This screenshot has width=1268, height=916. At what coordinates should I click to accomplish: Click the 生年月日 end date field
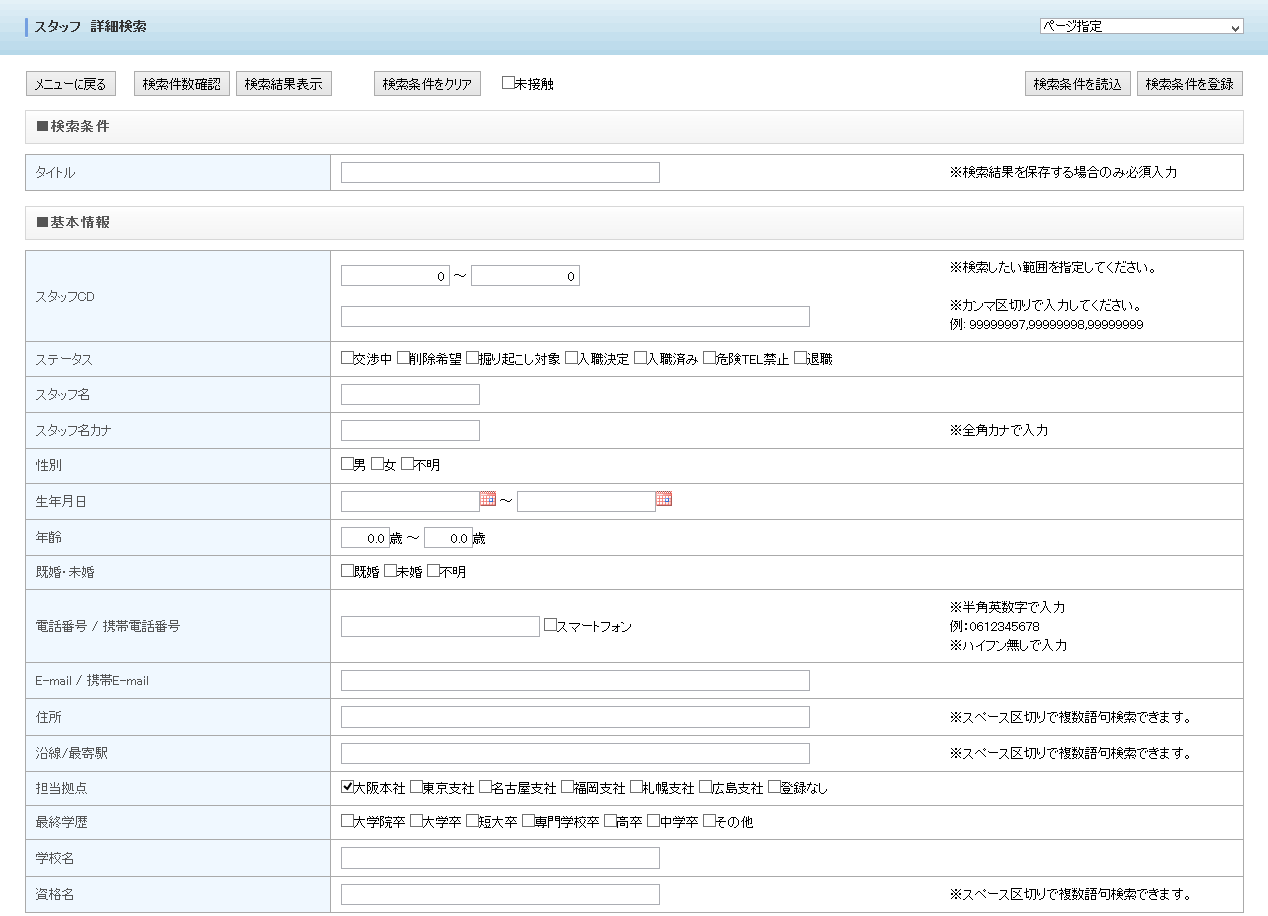(x=586, y=501)
